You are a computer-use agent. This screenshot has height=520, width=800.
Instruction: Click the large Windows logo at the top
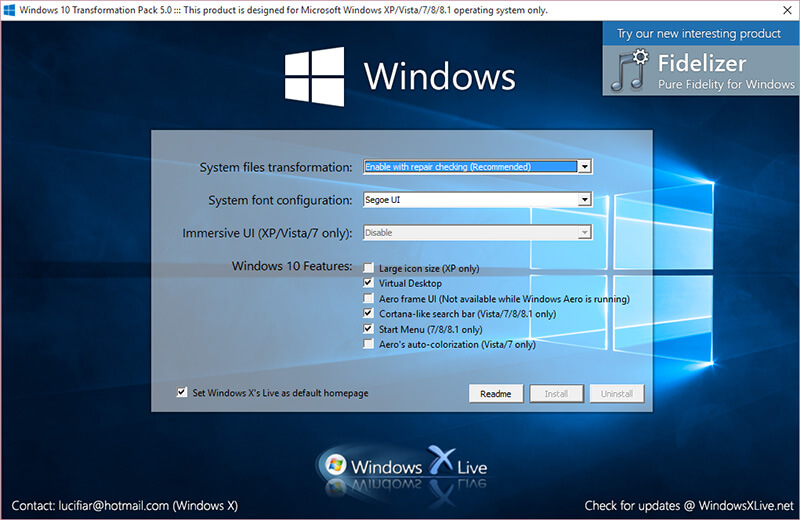coord(314,77)
